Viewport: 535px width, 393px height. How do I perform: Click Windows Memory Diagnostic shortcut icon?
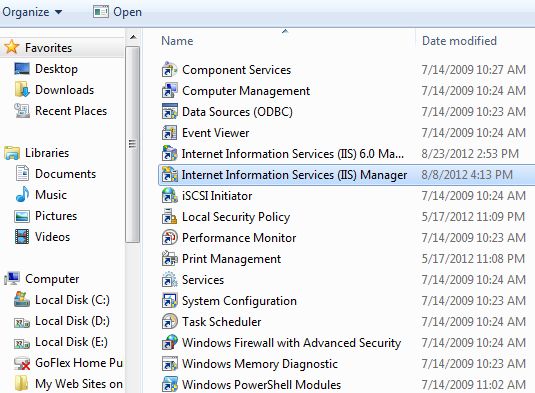pos(170,364)
